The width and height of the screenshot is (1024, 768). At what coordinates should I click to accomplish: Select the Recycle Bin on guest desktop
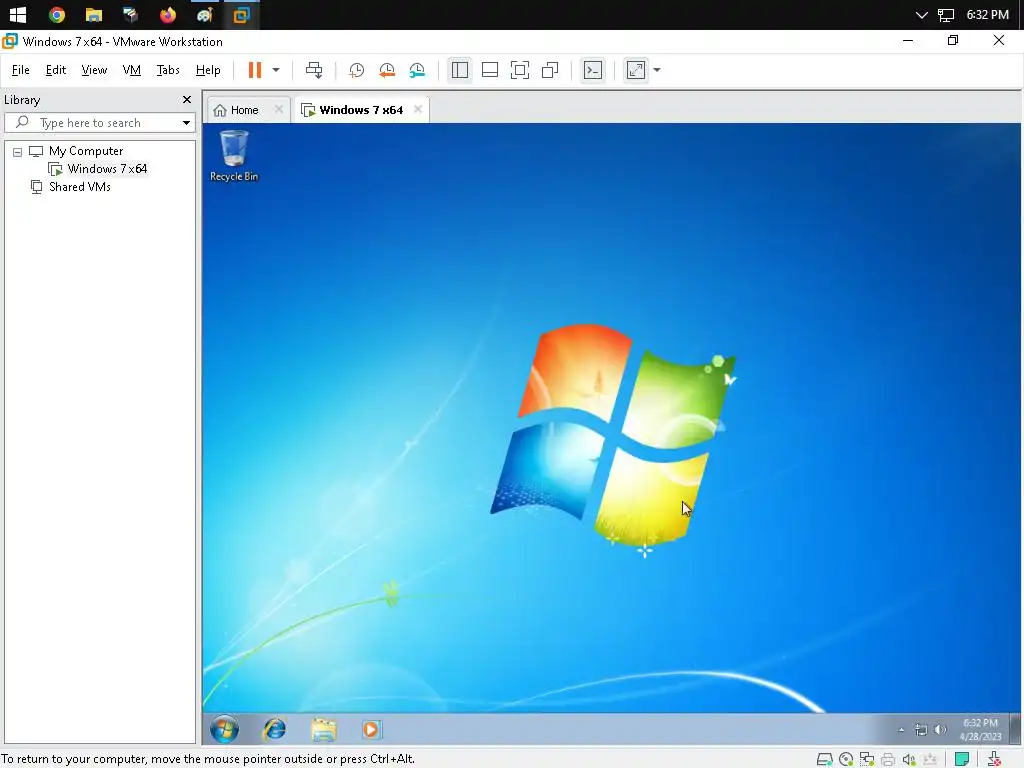point(234,156)
